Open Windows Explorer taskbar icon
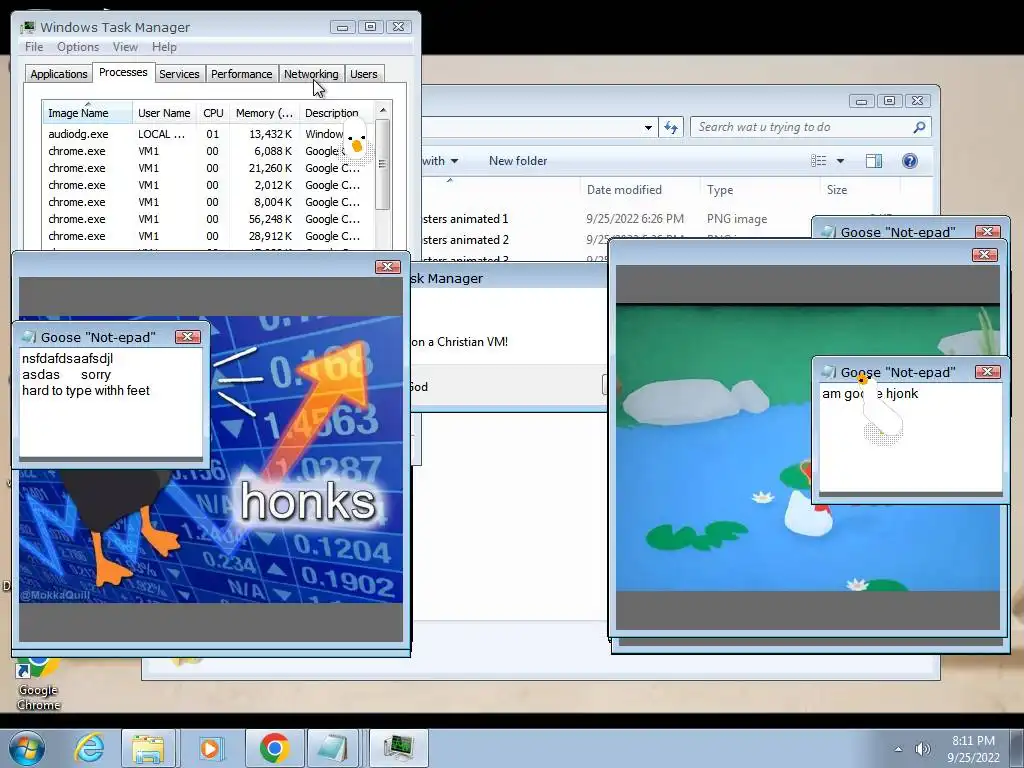Viewport: 1024px width, 768px height. pos(148,748)
